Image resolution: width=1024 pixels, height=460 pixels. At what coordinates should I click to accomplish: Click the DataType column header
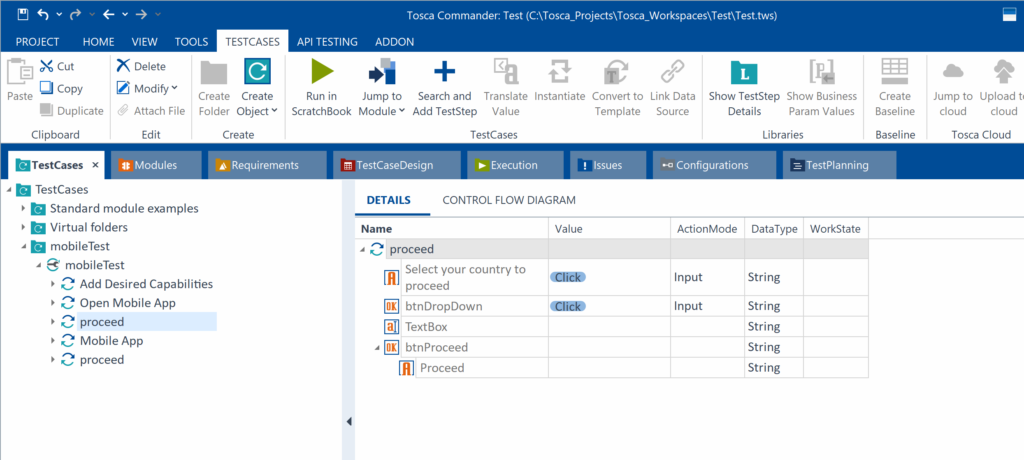click(774, 229)
